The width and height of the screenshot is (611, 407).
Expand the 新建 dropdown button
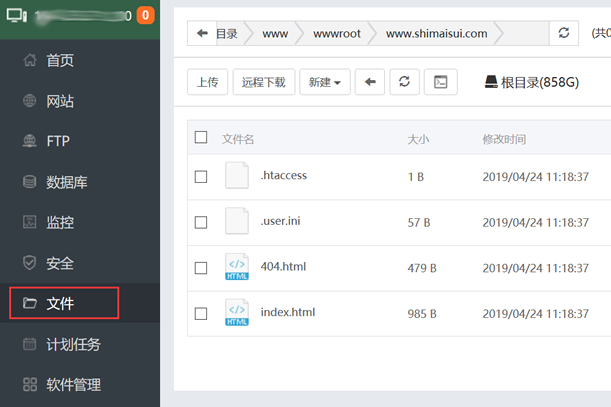coord(325,82)
